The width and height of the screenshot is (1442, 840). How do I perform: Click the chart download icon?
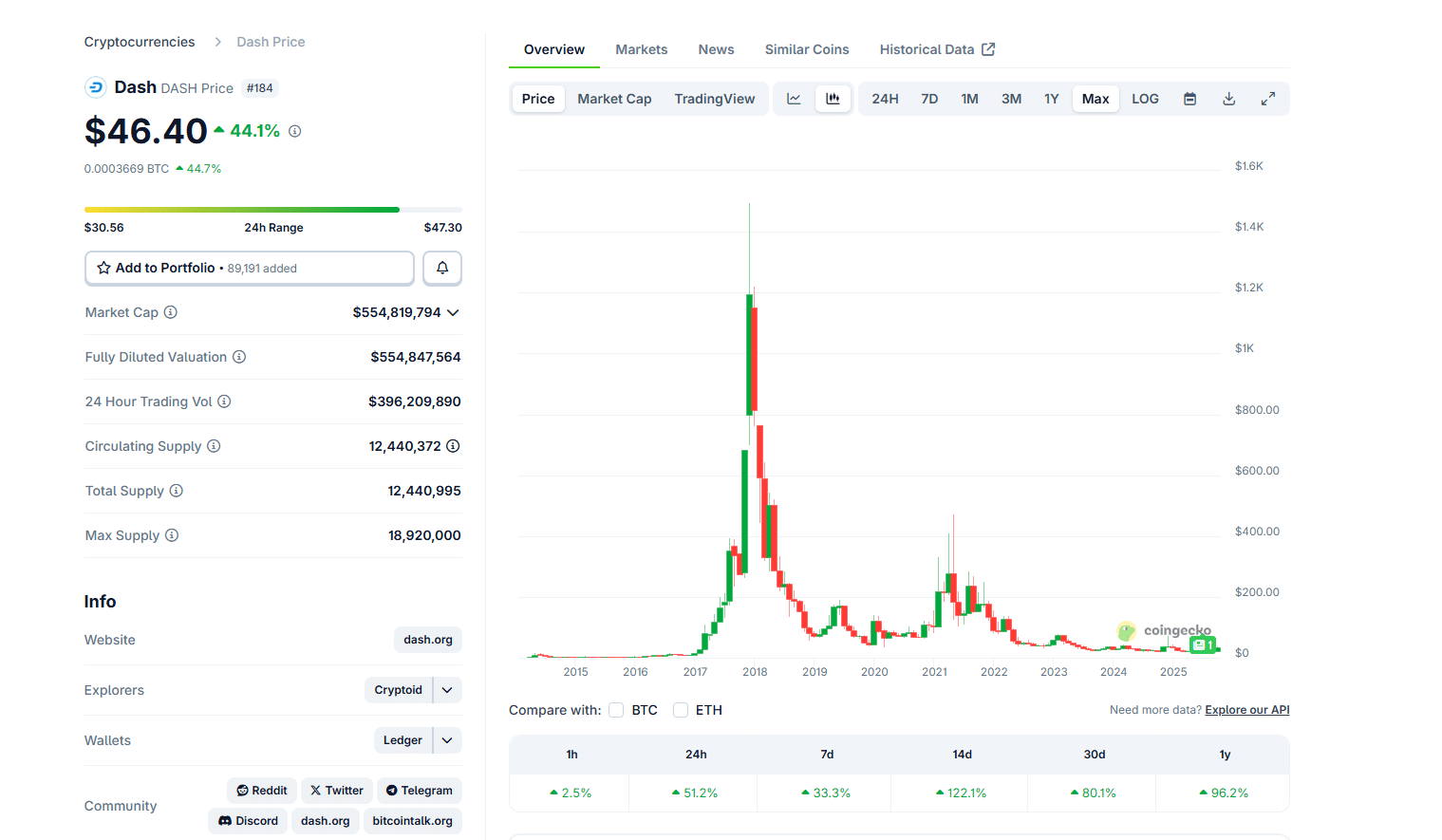pos(1228,98)
